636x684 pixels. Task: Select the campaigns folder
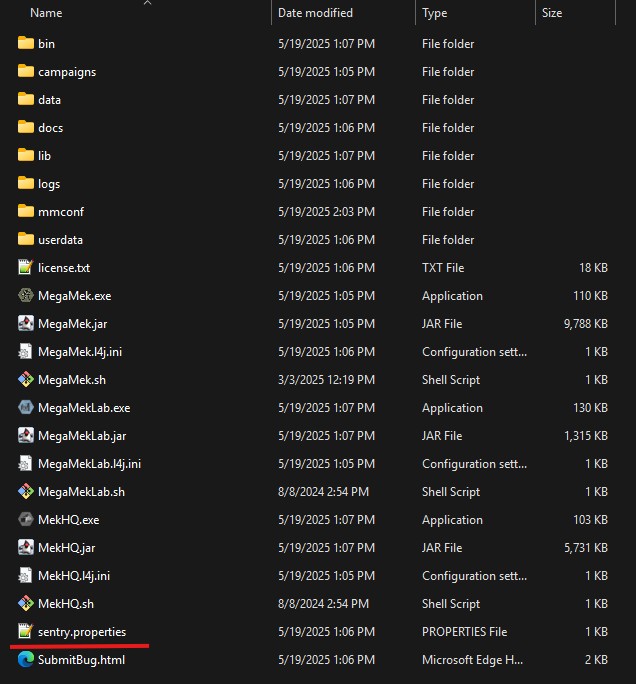click(x=66, y=72)
